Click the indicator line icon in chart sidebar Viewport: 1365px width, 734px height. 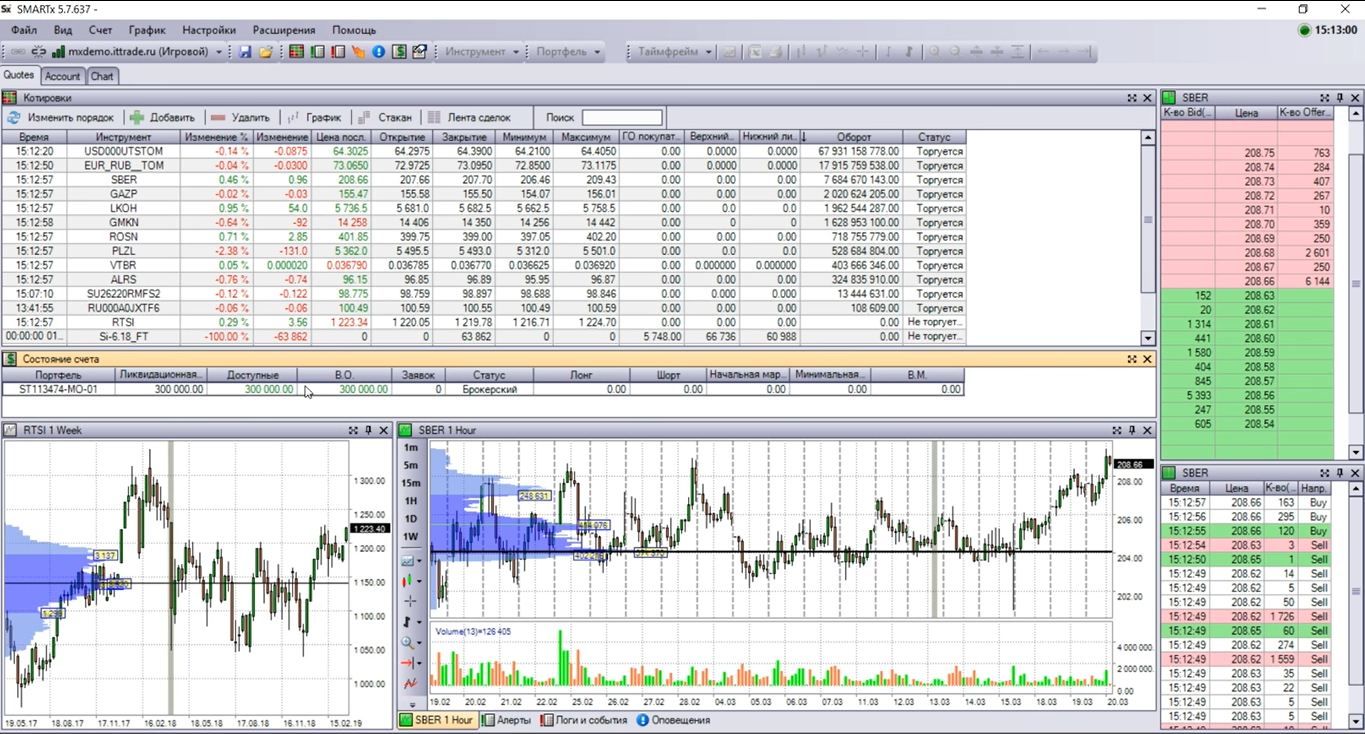[x=410, y=684]
